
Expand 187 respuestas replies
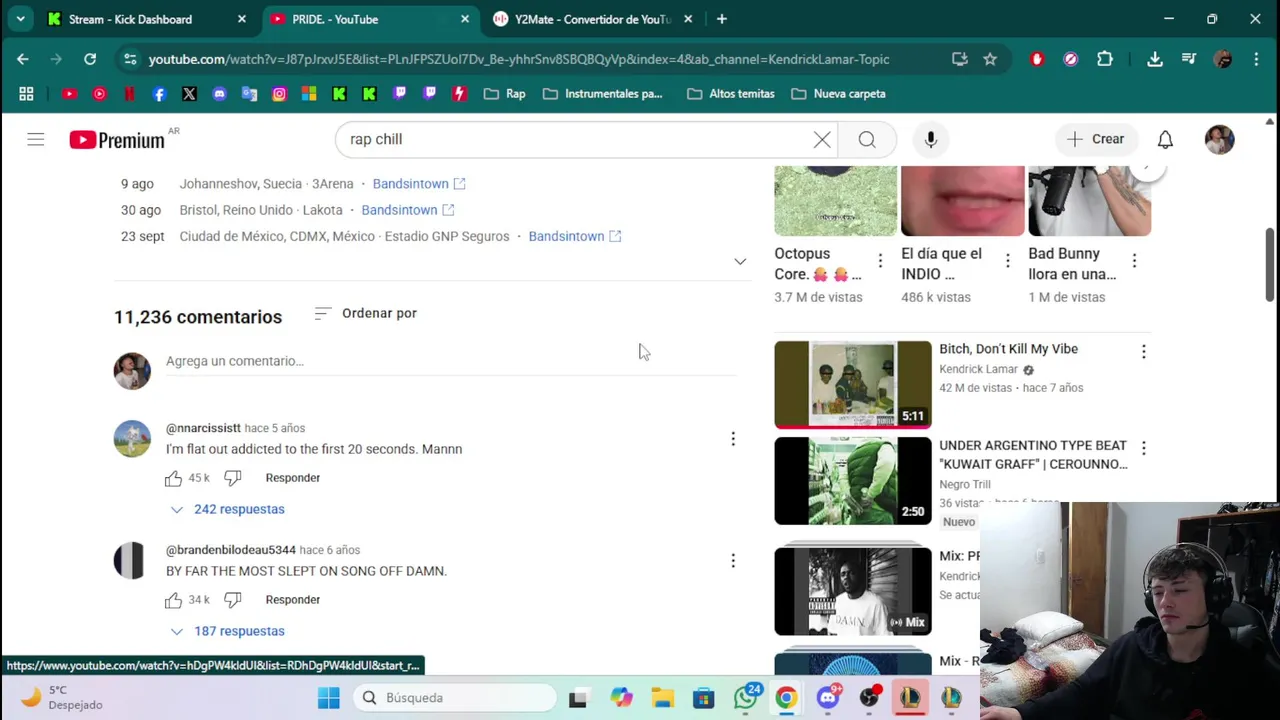(x=228, y=631)
